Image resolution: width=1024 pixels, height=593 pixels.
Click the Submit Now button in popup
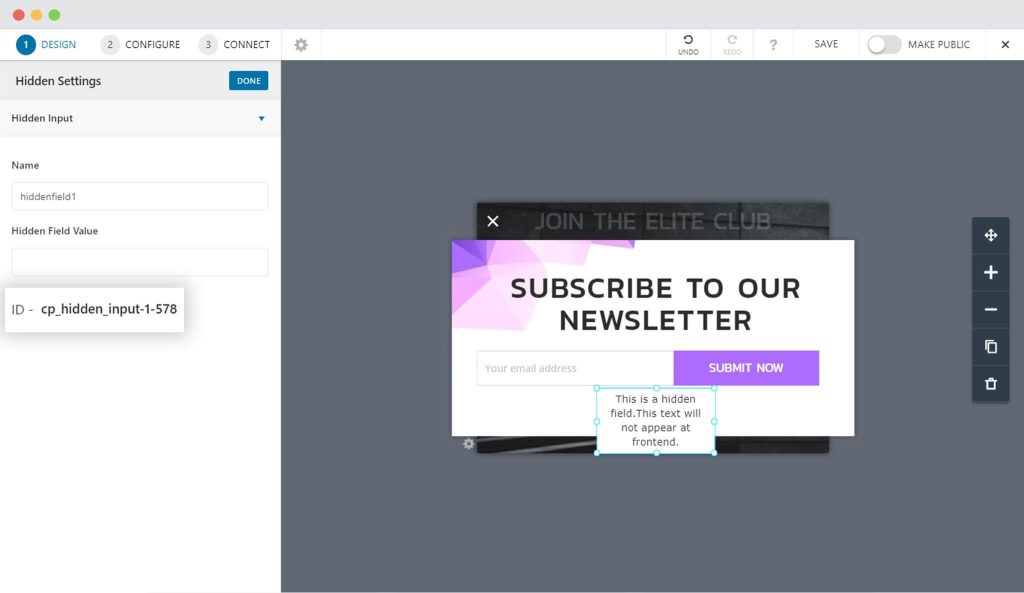click(x=746, y=368)
